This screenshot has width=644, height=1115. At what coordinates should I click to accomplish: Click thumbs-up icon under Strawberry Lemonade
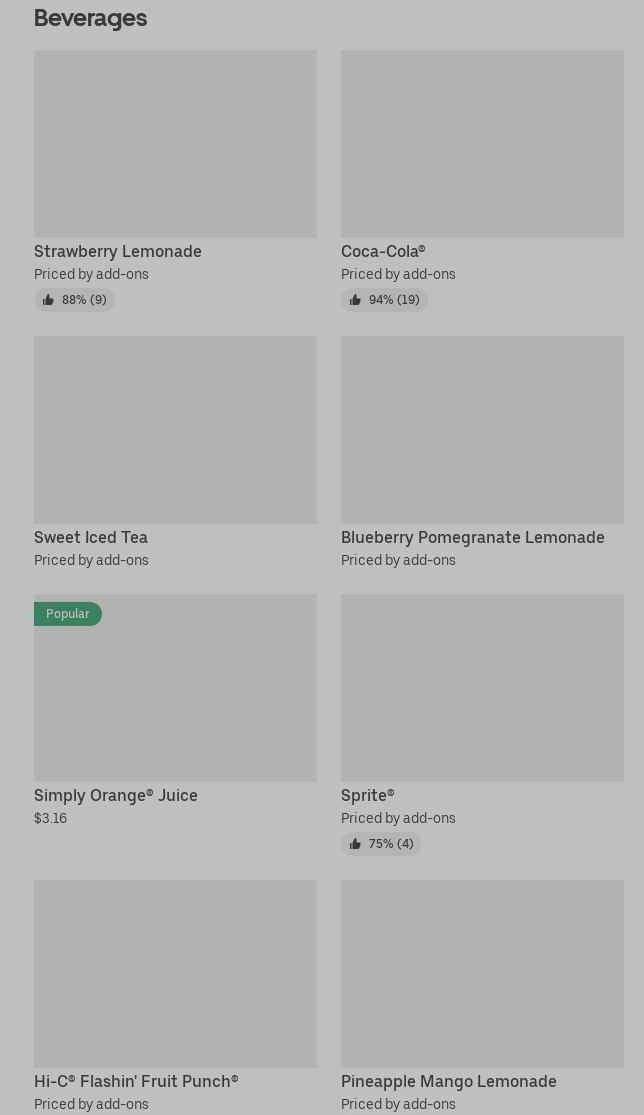click(48, 300)
